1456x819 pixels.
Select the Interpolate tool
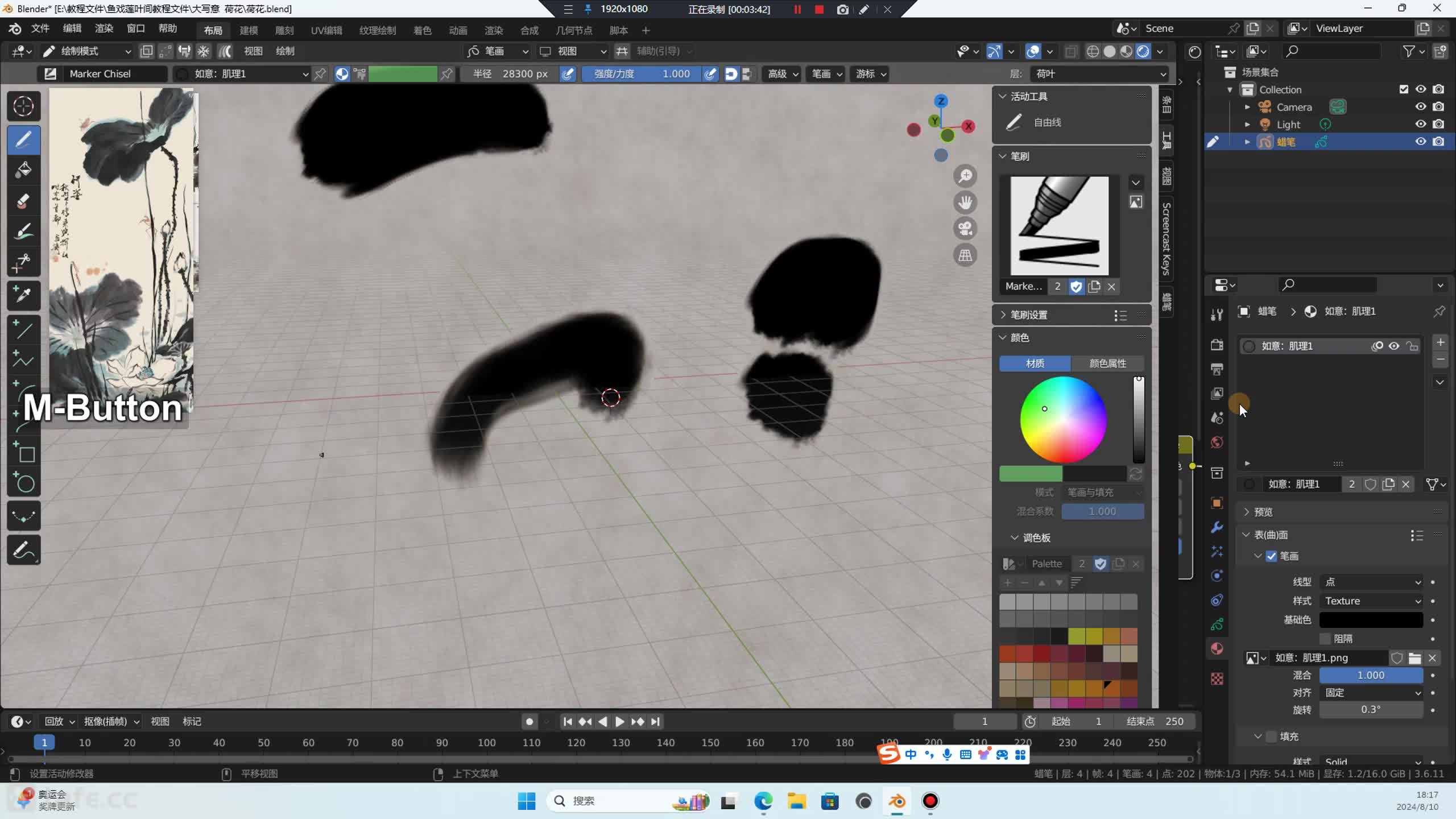(23, 516)
